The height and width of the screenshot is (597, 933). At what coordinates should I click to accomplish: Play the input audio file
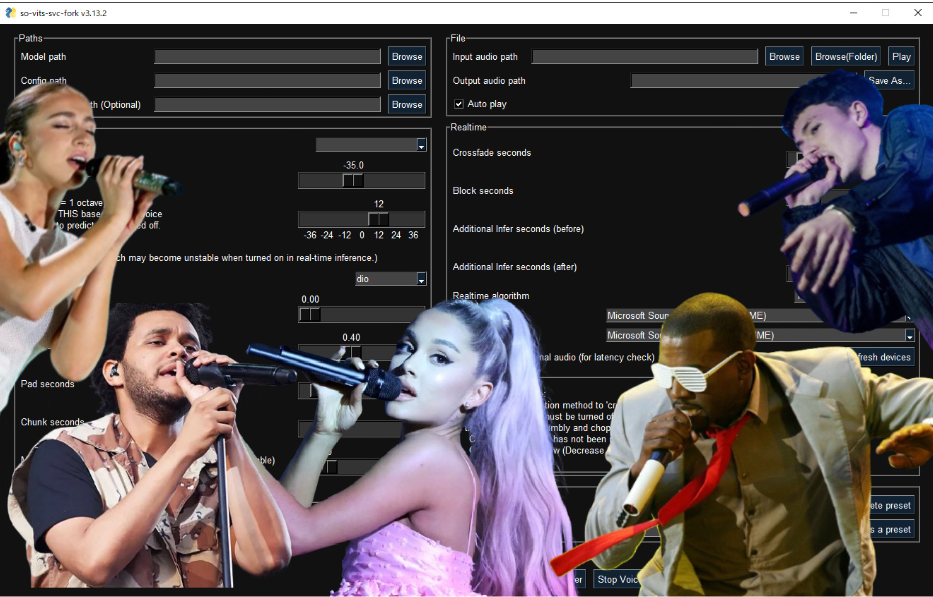click(901, 57)
